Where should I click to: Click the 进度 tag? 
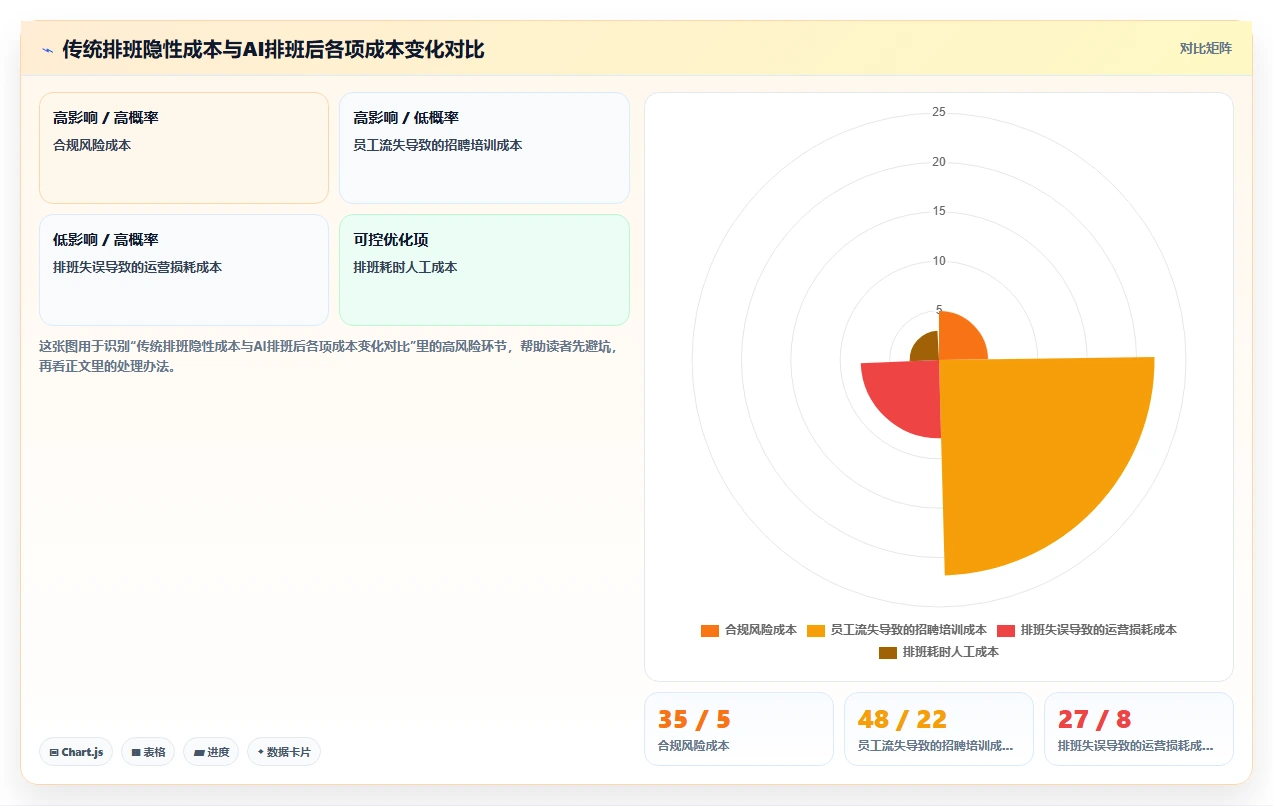pyautogui.click(x=211, y=752)
